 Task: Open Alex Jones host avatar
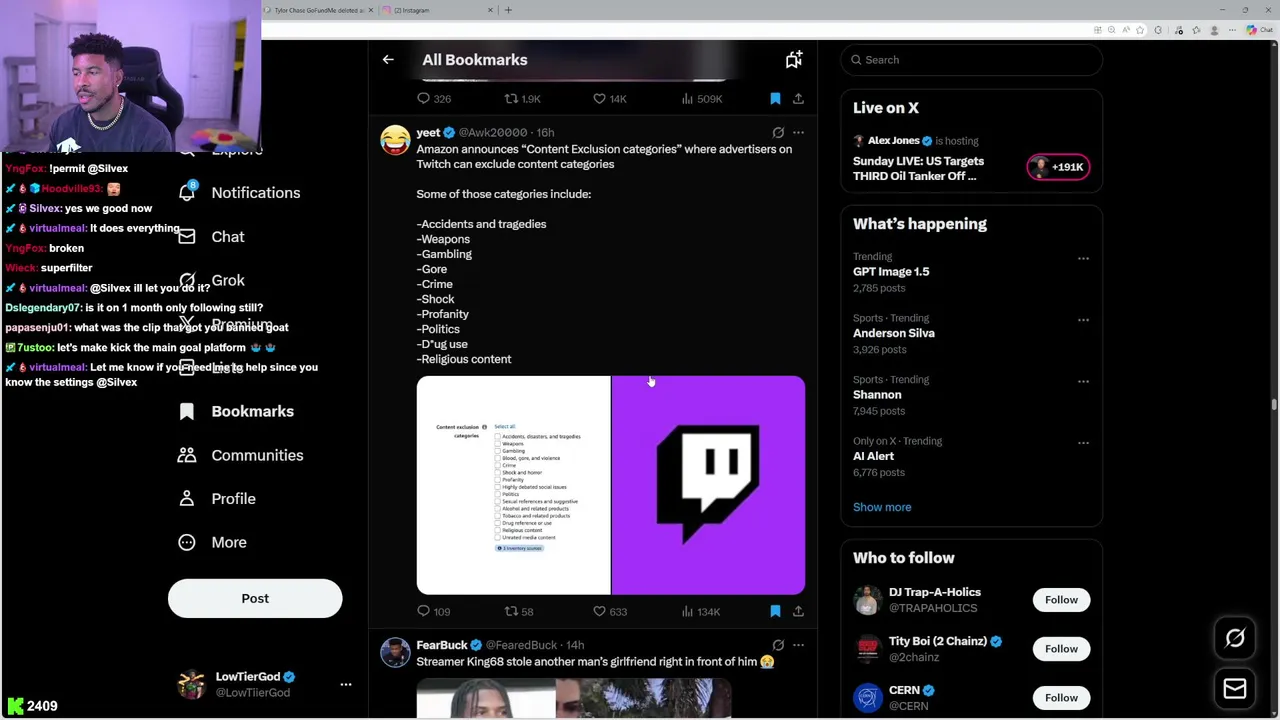pyautogui.click(x=858, y=141)
